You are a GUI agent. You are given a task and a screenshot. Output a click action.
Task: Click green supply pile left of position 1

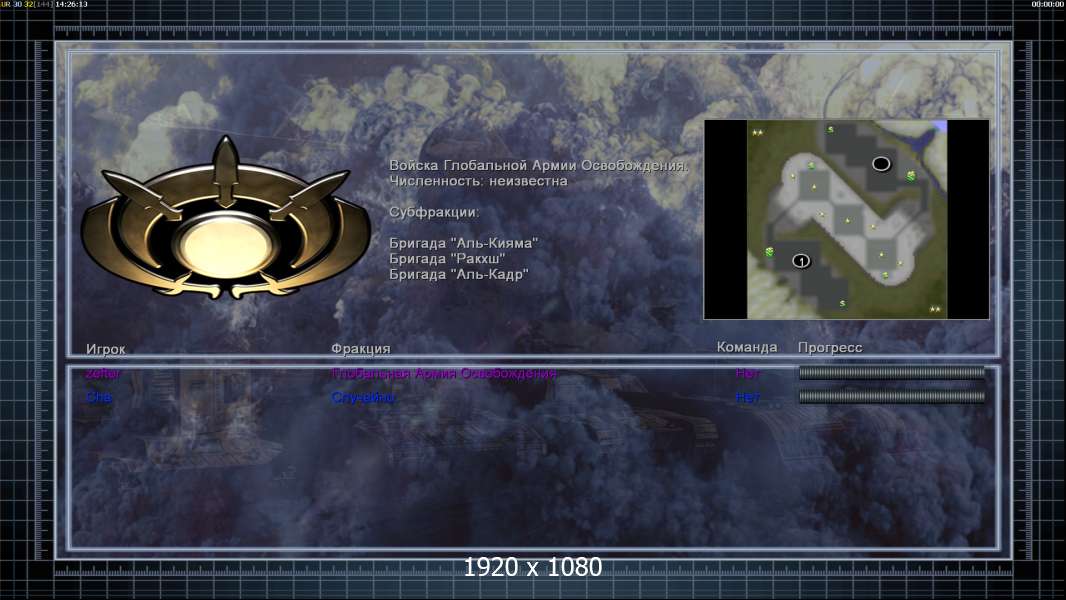point(770,252)
